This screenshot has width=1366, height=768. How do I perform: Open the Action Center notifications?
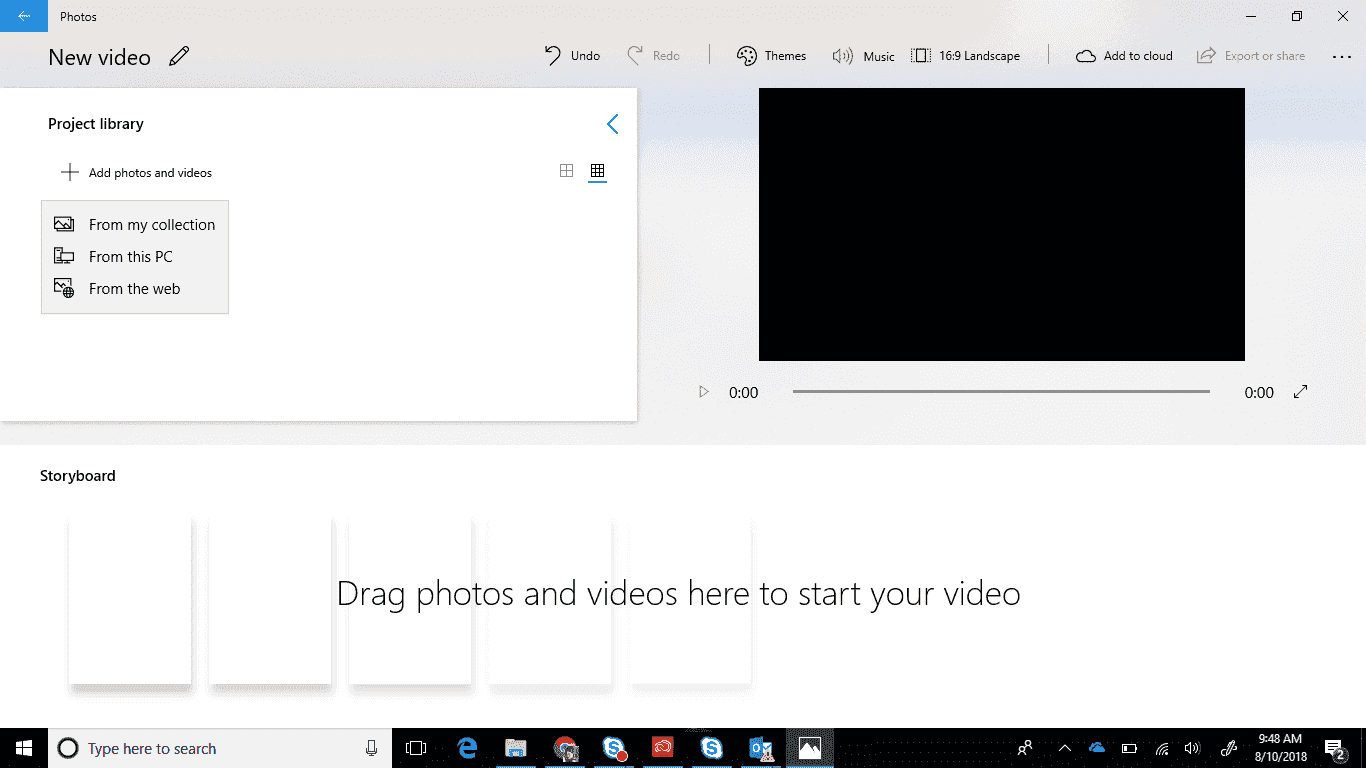coord(1335,748)
